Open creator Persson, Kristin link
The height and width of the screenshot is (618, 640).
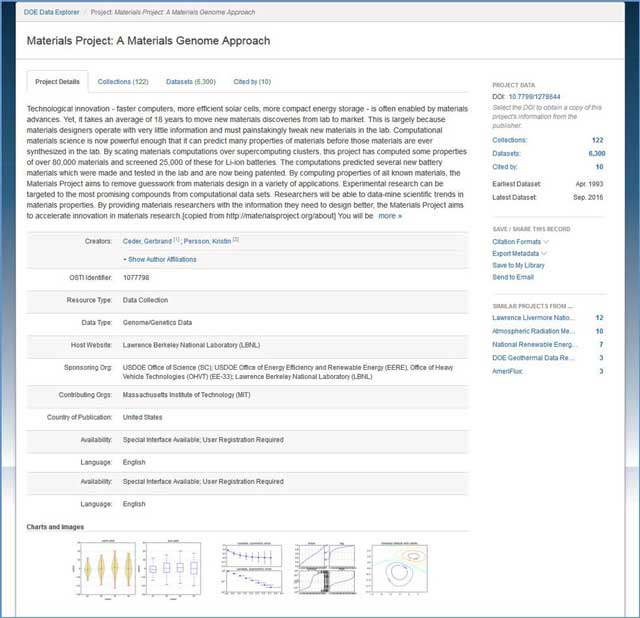(x=207, y=241)
